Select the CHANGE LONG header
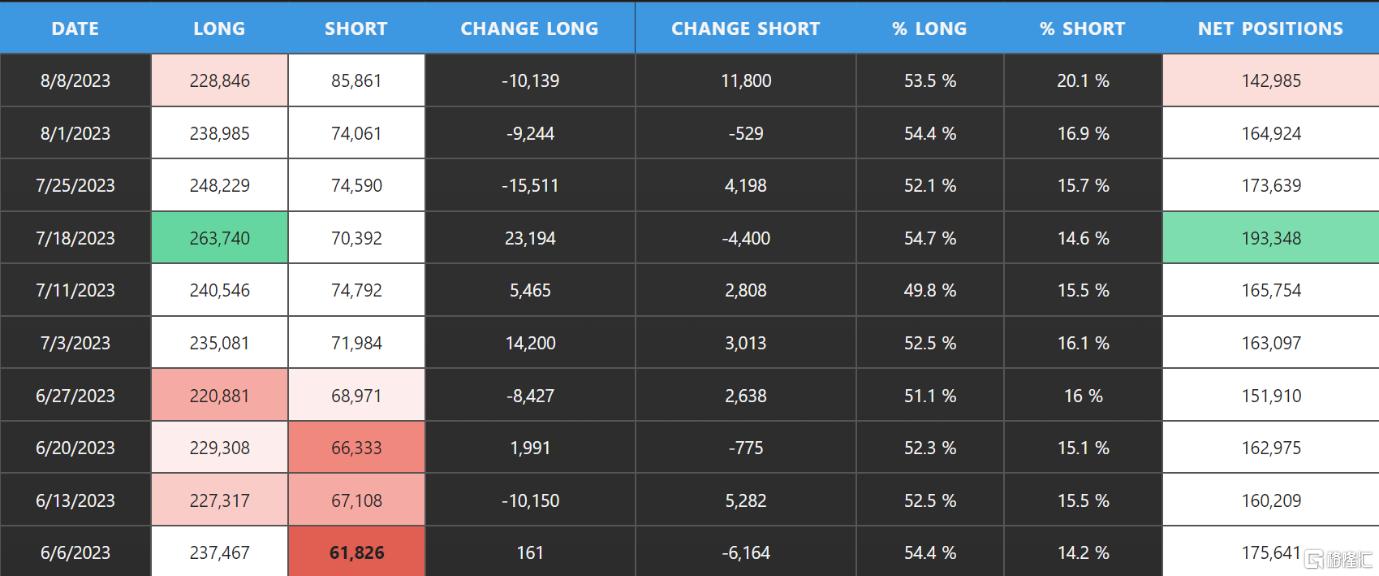This screenshot has height=576, width=1379. pos(530,28)
